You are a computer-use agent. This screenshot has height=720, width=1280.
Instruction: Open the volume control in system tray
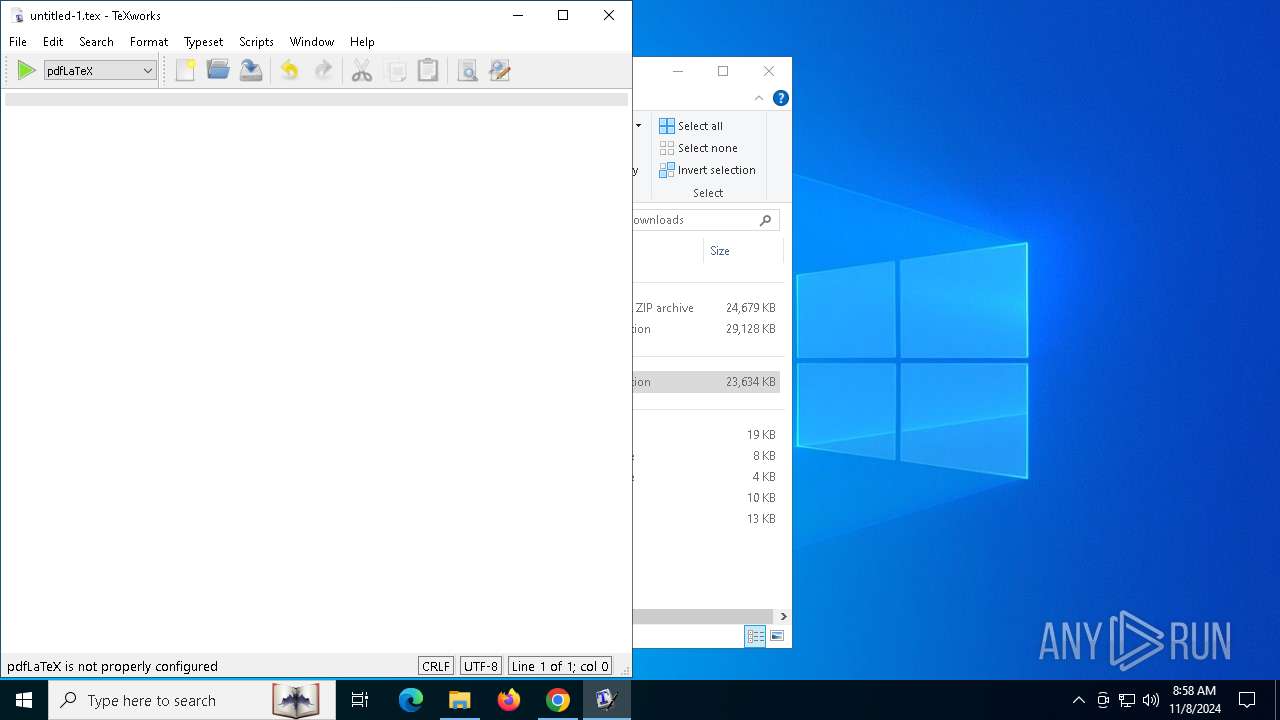point(1151,700)
